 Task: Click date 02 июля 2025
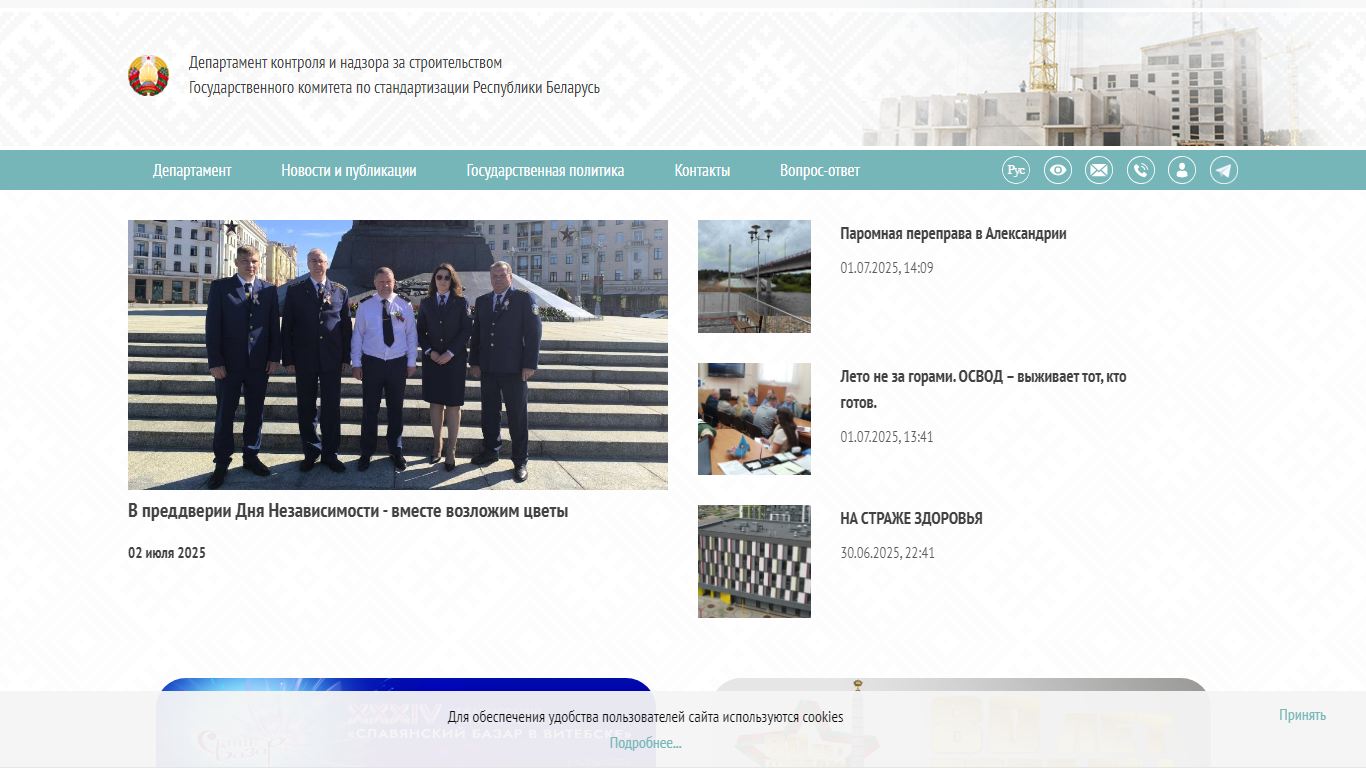click(x=167, y=553)
